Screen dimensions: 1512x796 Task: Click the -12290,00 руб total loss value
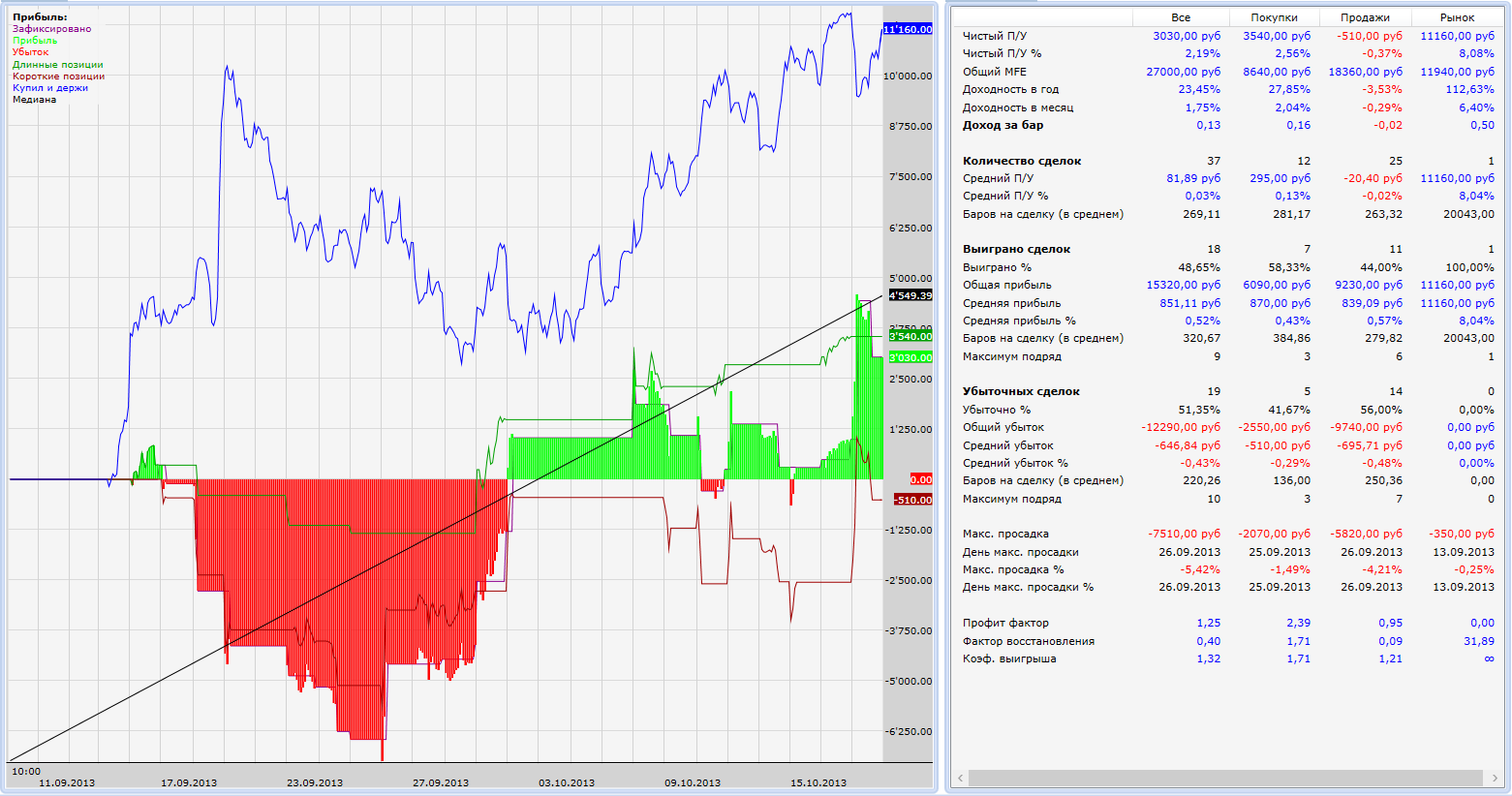[x=1182, y=427]
